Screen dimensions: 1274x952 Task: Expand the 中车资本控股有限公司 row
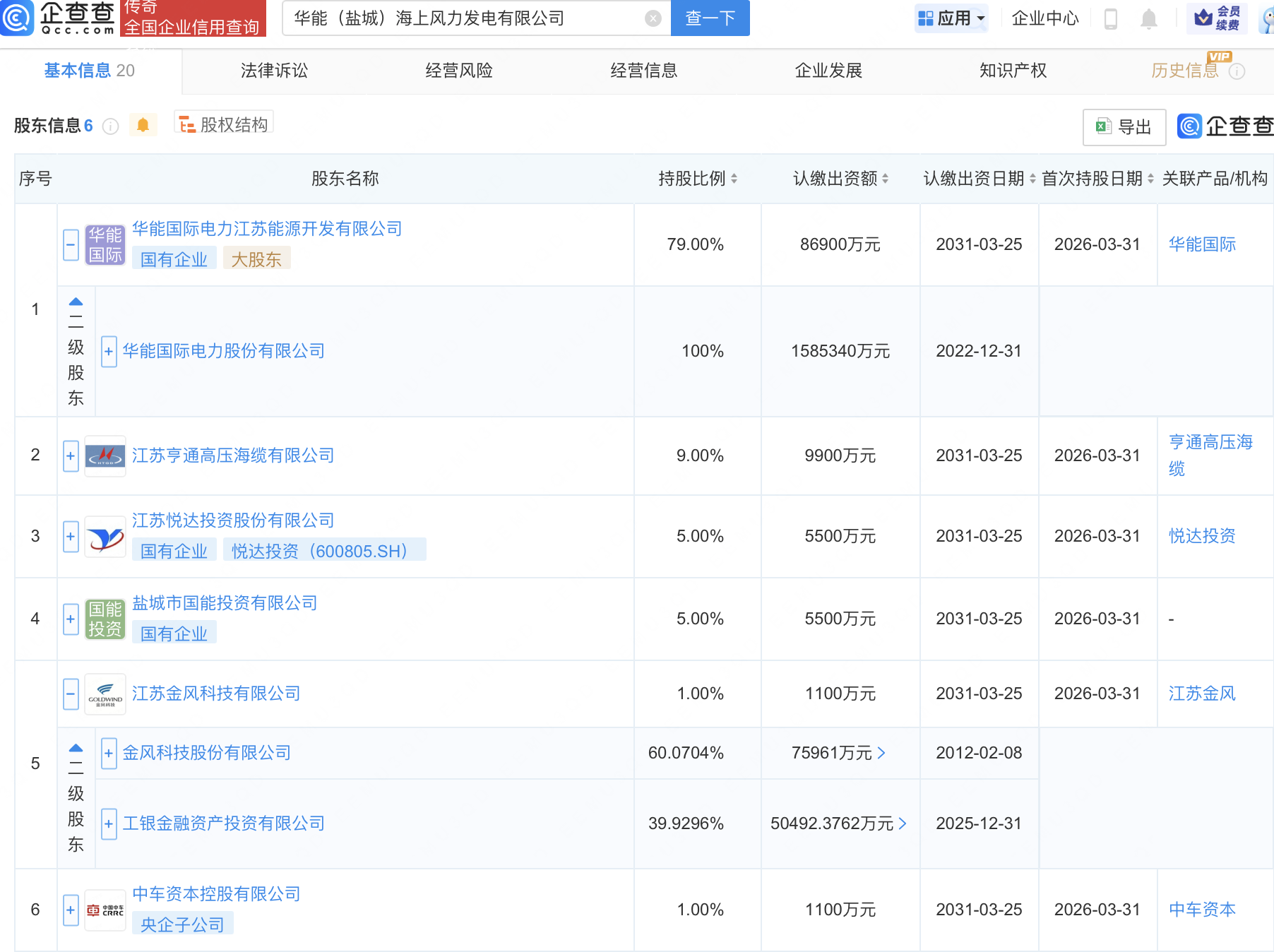(71, 910)
